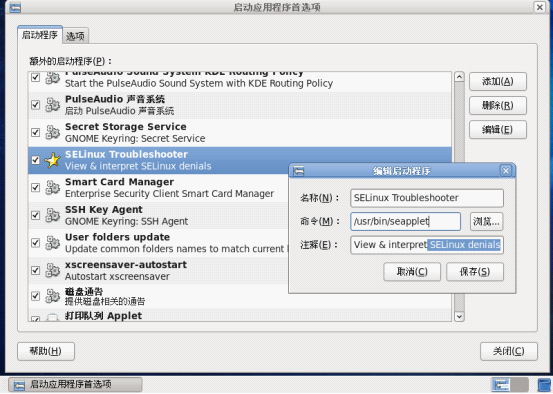The height and width of the screenshot is (394, 553).
Task: Toggle the 磁盘通告 checkbox
Action: 35,296
